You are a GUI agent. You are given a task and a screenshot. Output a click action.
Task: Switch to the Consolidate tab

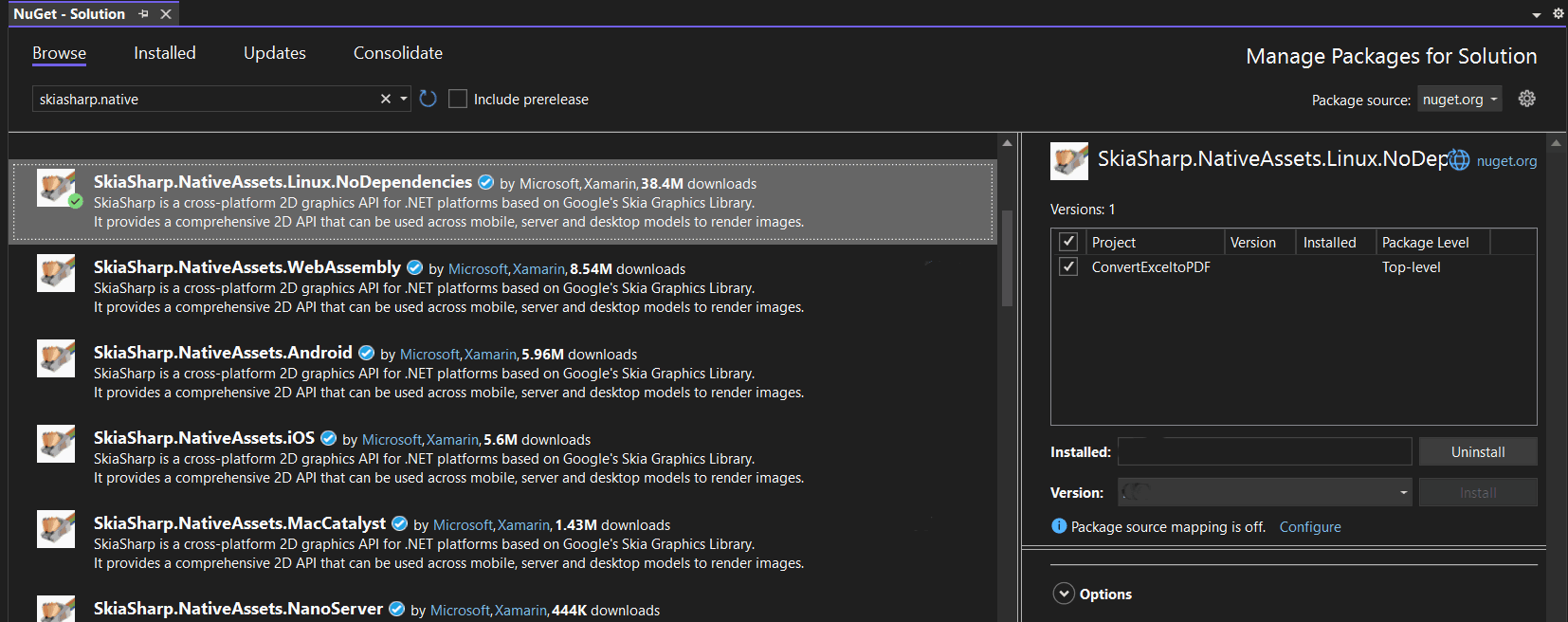pos(398,53)
